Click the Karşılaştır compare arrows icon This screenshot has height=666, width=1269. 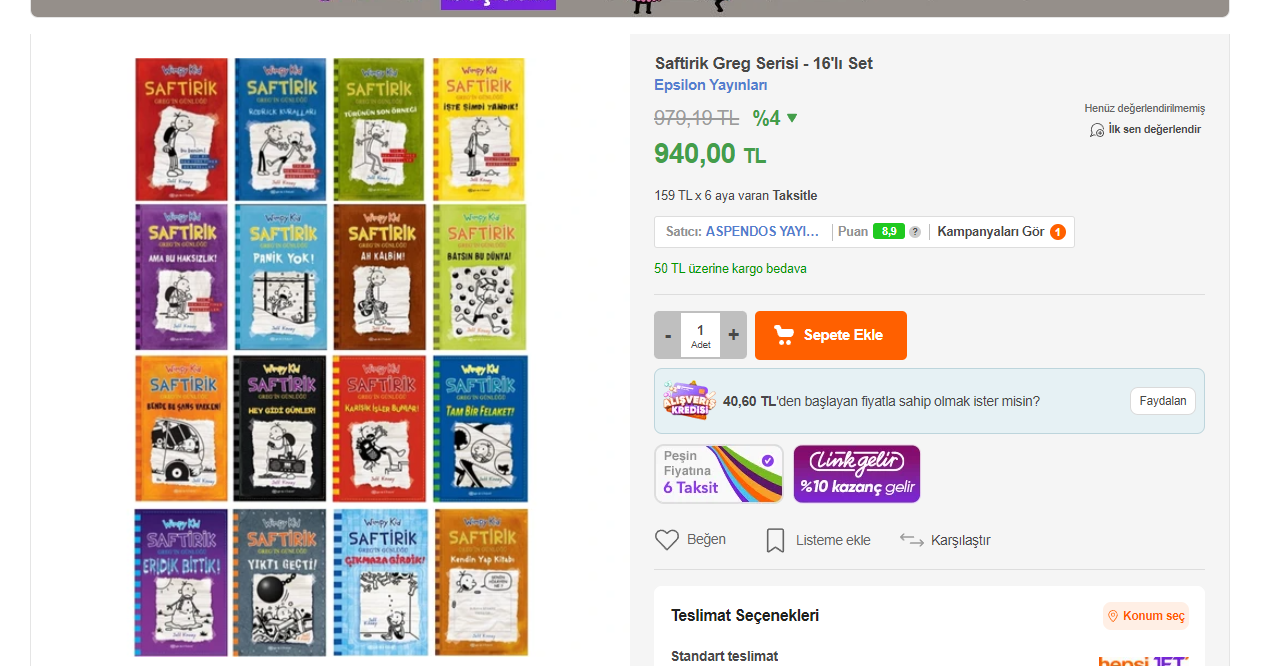(x=911, y=540)
